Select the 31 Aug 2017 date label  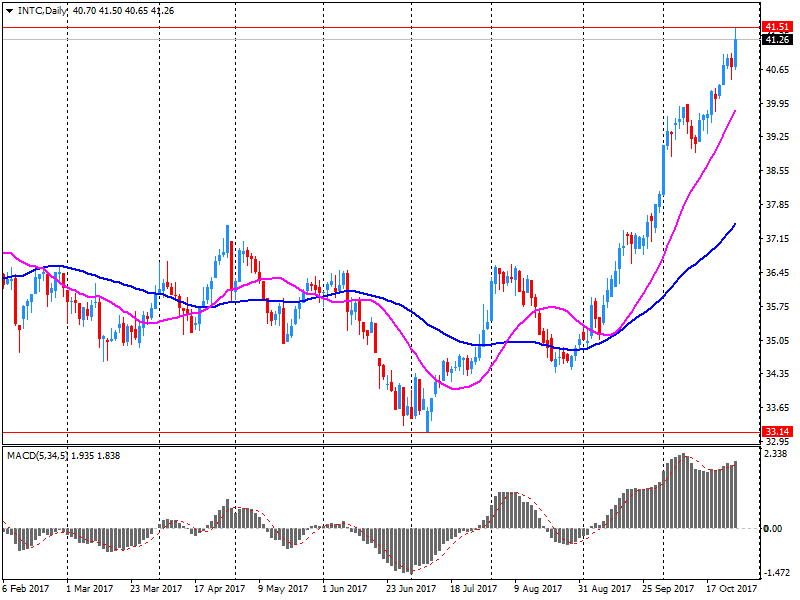tap(604, 589)
